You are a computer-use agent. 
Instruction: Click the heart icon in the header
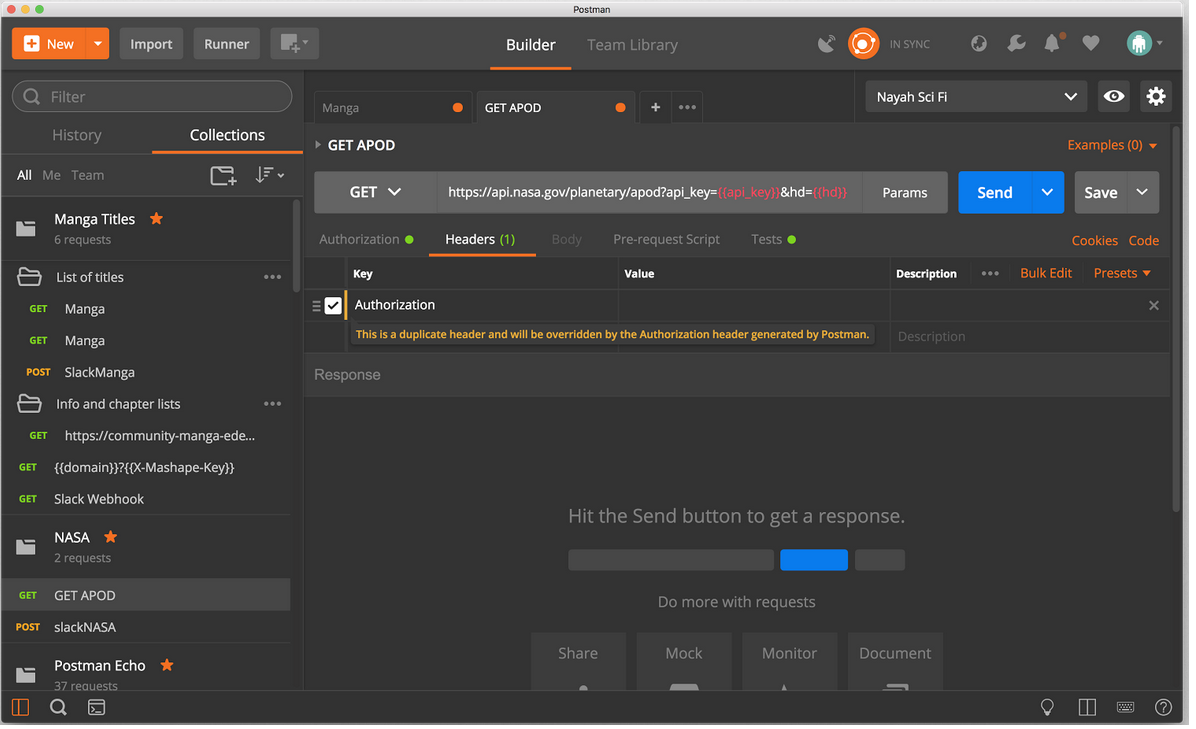click(x=1091, y=43)
